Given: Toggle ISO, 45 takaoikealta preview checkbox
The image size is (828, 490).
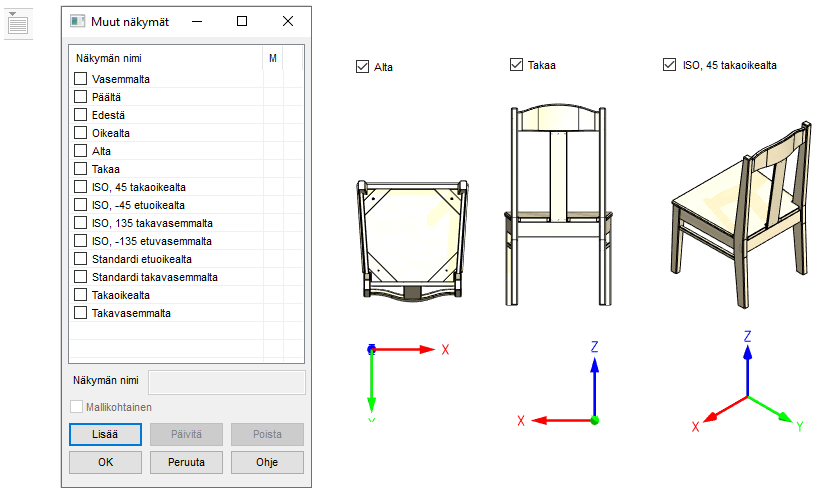Looking at the screenshot, I should (670, 65).
